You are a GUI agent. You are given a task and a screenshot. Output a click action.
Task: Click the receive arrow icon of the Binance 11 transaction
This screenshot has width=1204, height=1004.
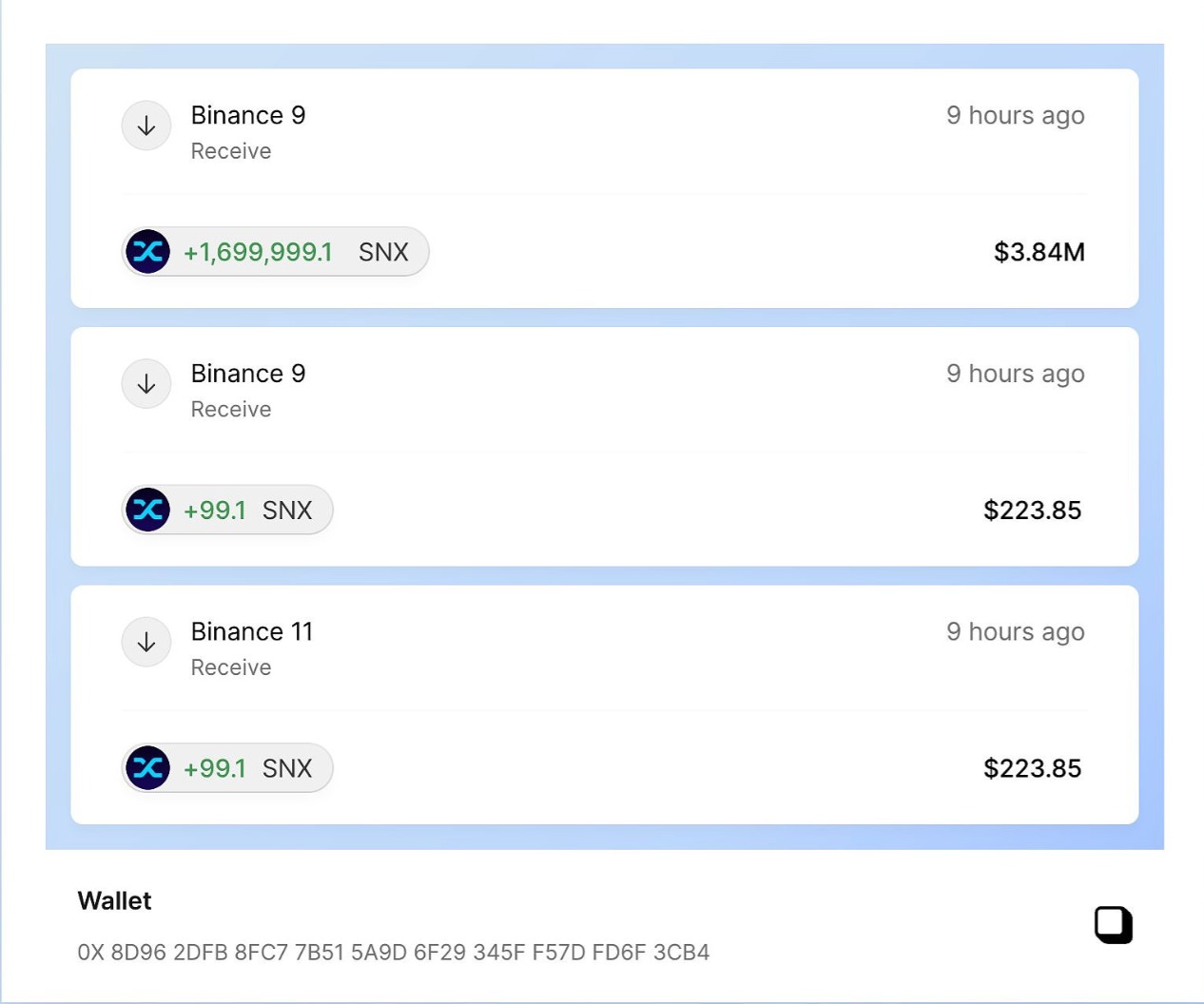tap(146, 642)
